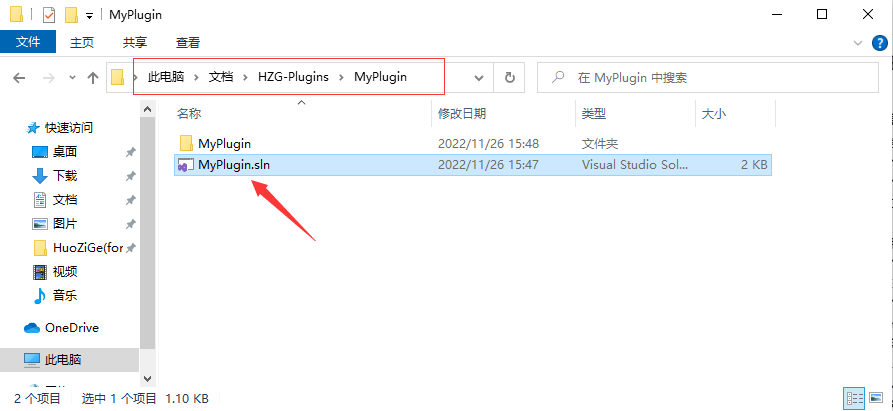This screenshot has width=893, height=411.
Task: Click the Properties quick access toolbar icon
Action: tap(49, 15)
